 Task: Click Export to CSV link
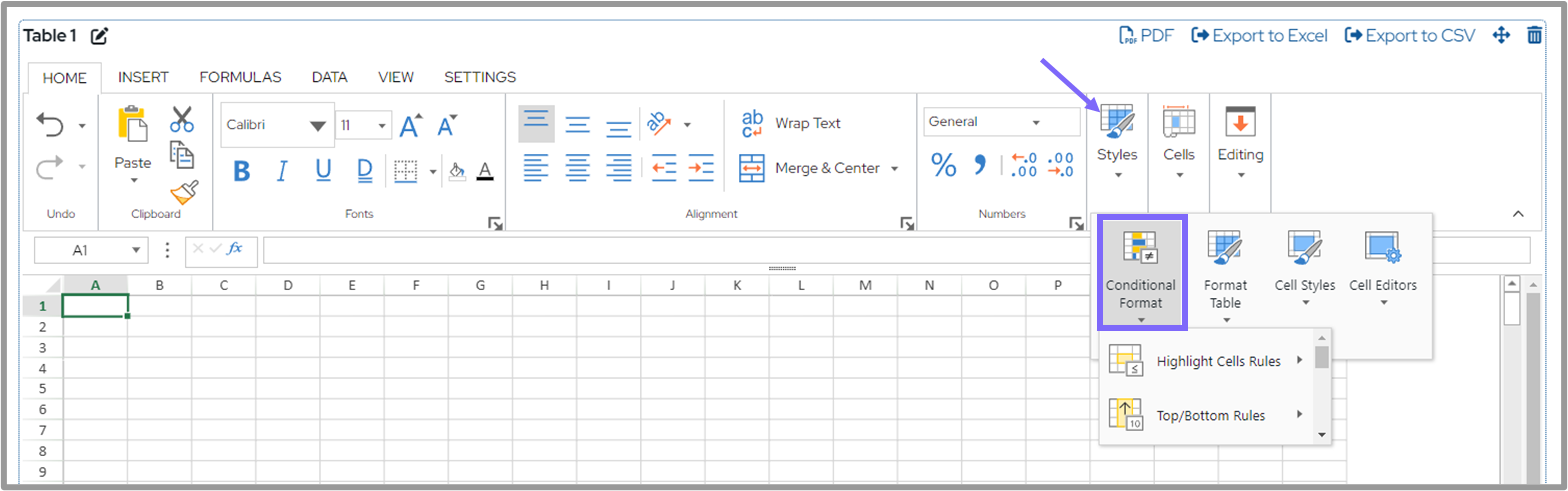coord(1409,36)
